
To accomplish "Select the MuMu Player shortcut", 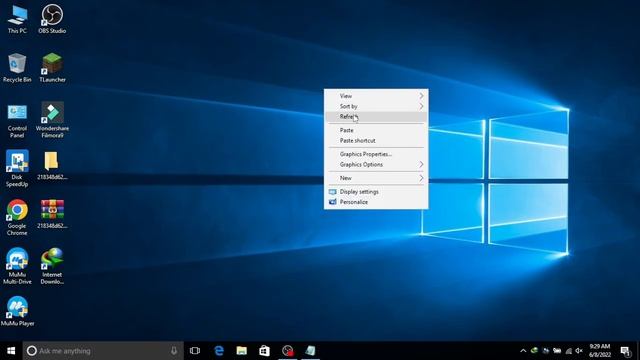I will (17, 311).
